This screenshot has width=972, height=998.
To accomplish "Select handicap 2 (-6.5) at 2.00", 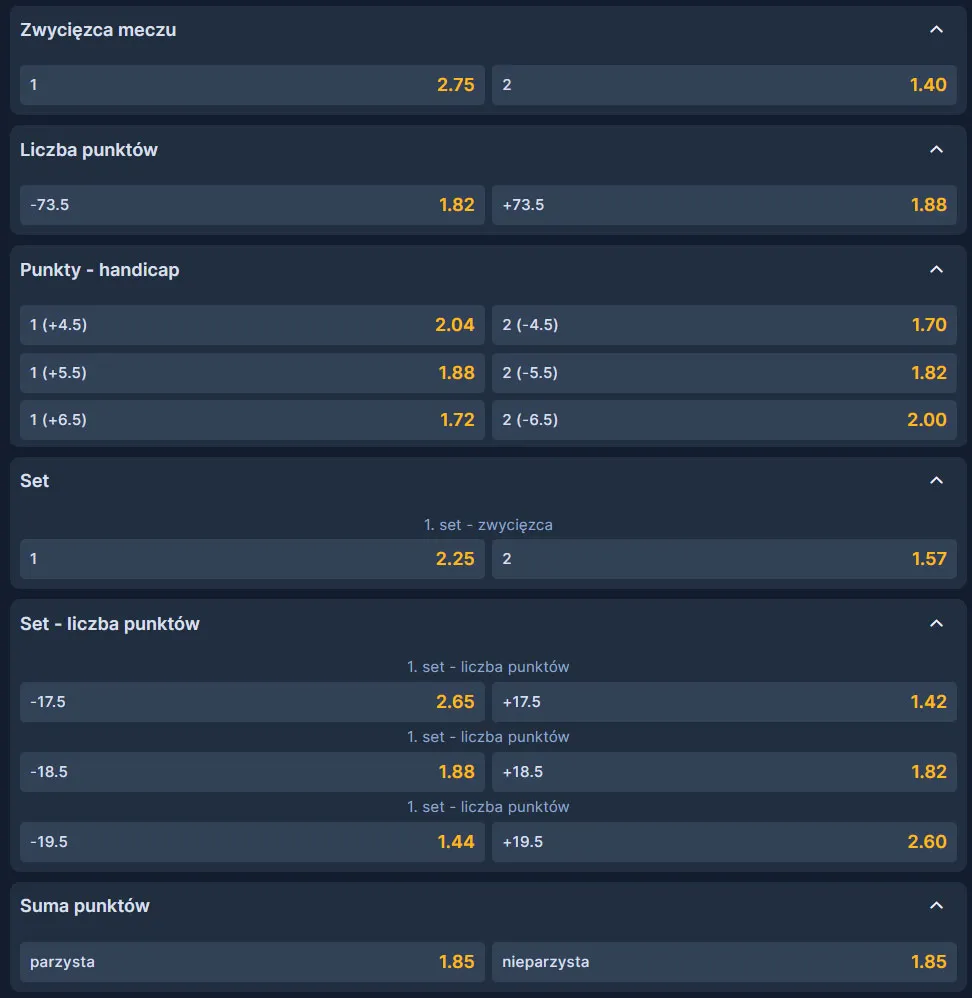I will 724,420.
